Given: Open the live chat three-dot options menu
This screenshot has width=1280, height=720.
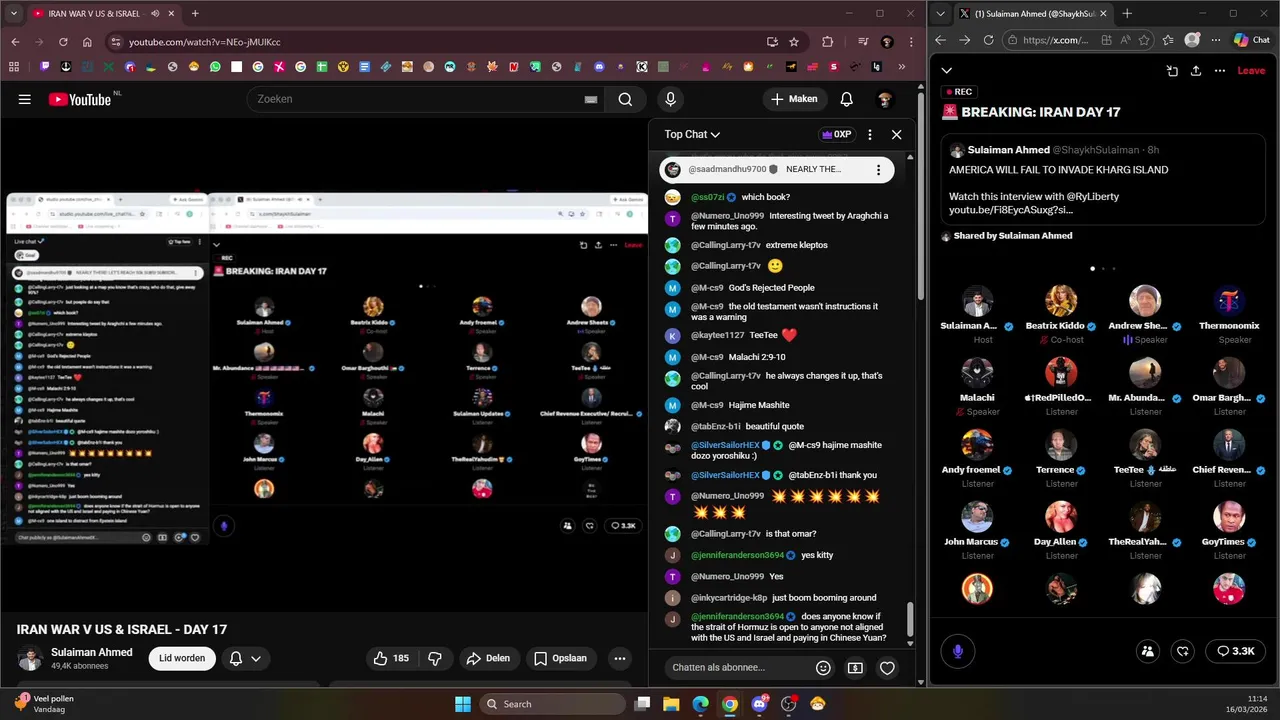Looking at the screenshot, I should tap(869, 134).
